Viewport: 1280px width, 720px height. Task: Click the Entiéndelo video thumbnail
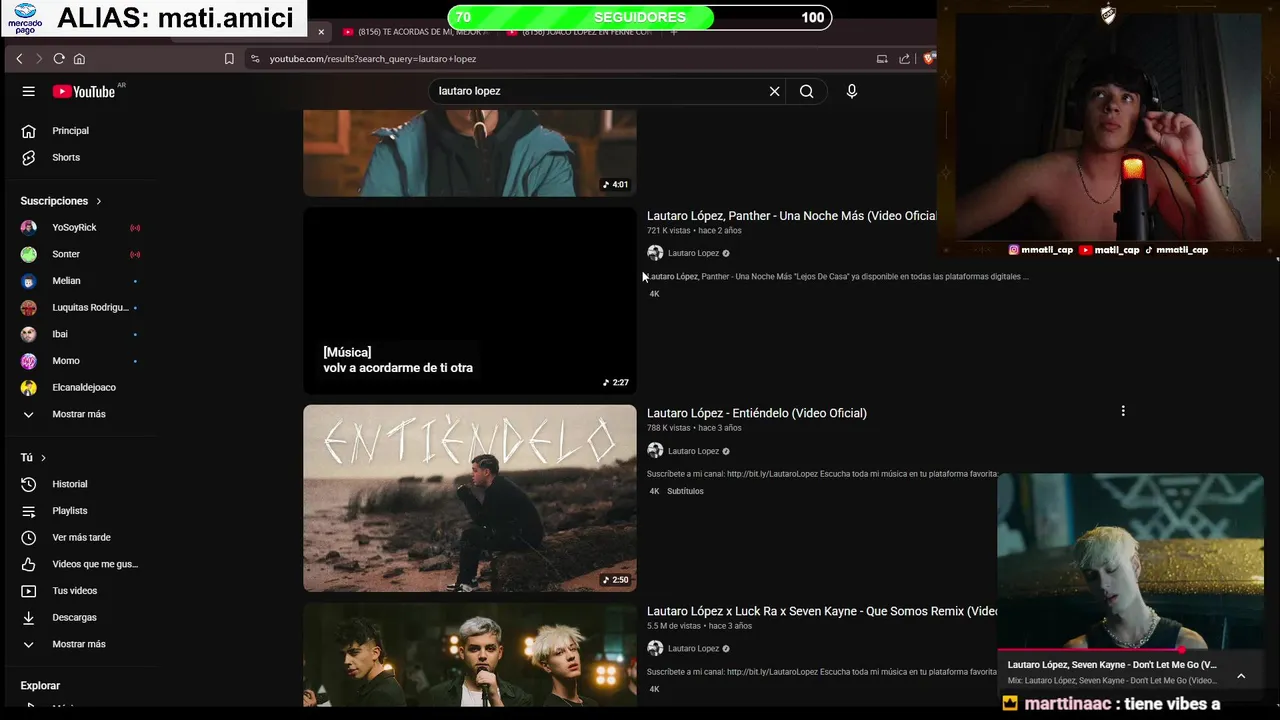click(470, 498)
